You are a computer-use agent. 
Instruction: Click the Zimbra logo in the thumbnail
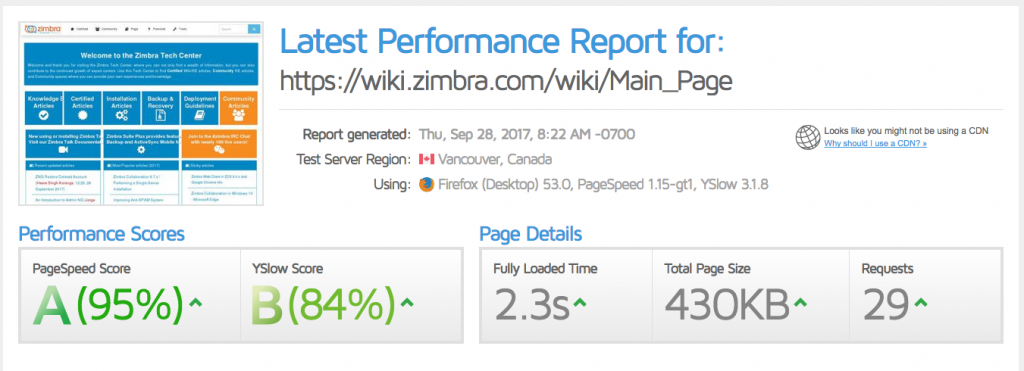pyautogui.click(x=43, y=29)
